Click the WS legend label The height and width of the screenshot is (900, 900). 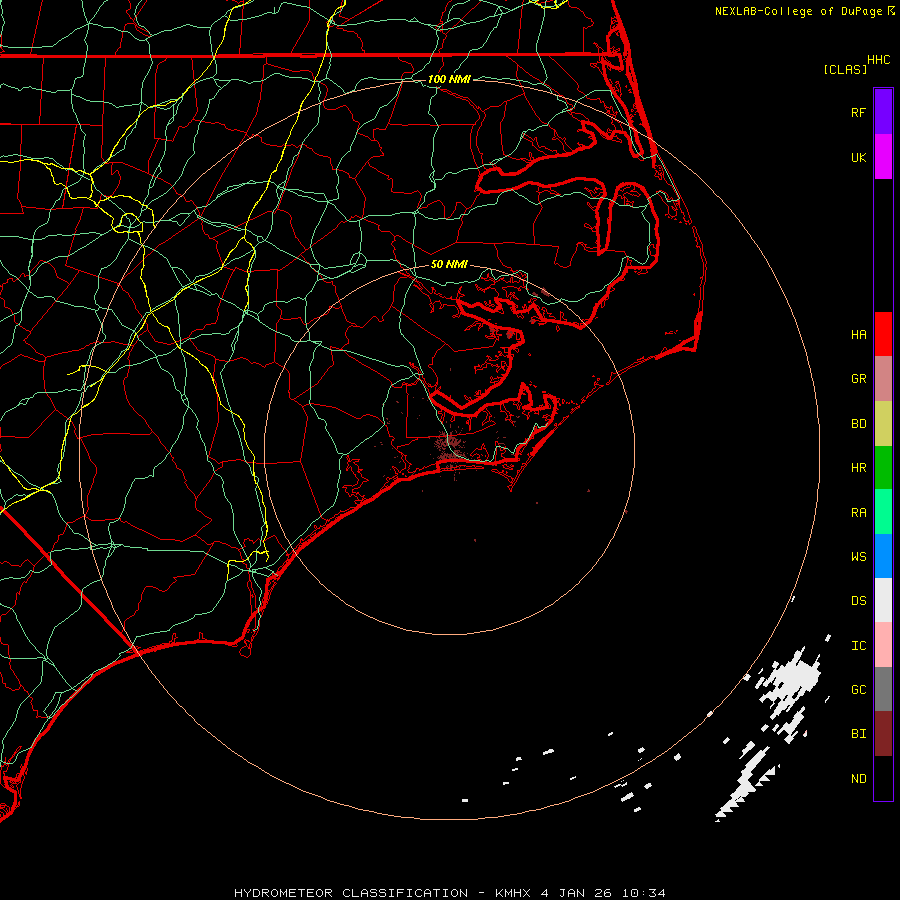coord(858,556)
